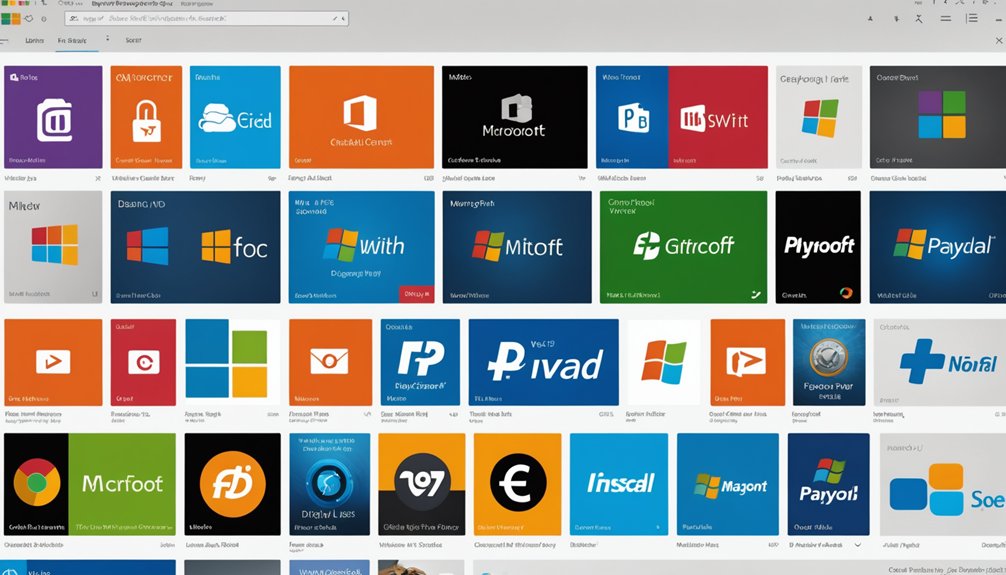The width and height of the screenshot is (1006, 575).
Task: Open the gray Mikdw Windows logo tile
Action: click(53, 246)
